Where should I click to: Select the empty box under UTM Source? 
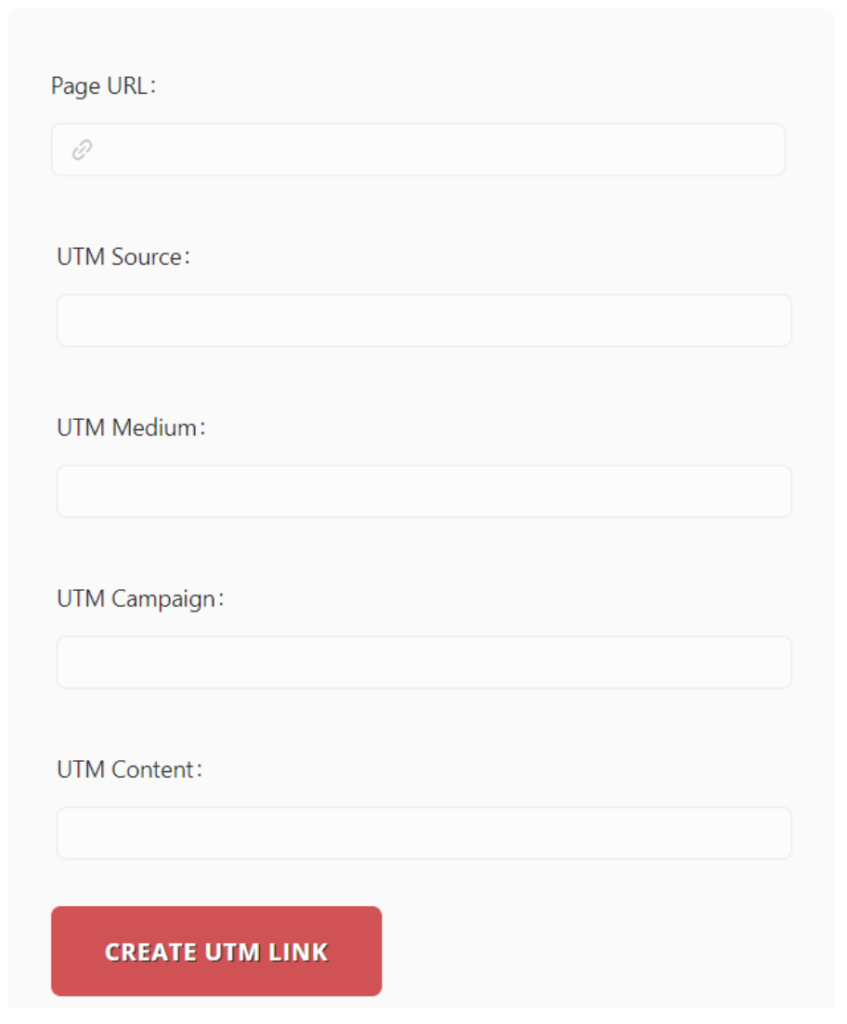pos(424,321)
